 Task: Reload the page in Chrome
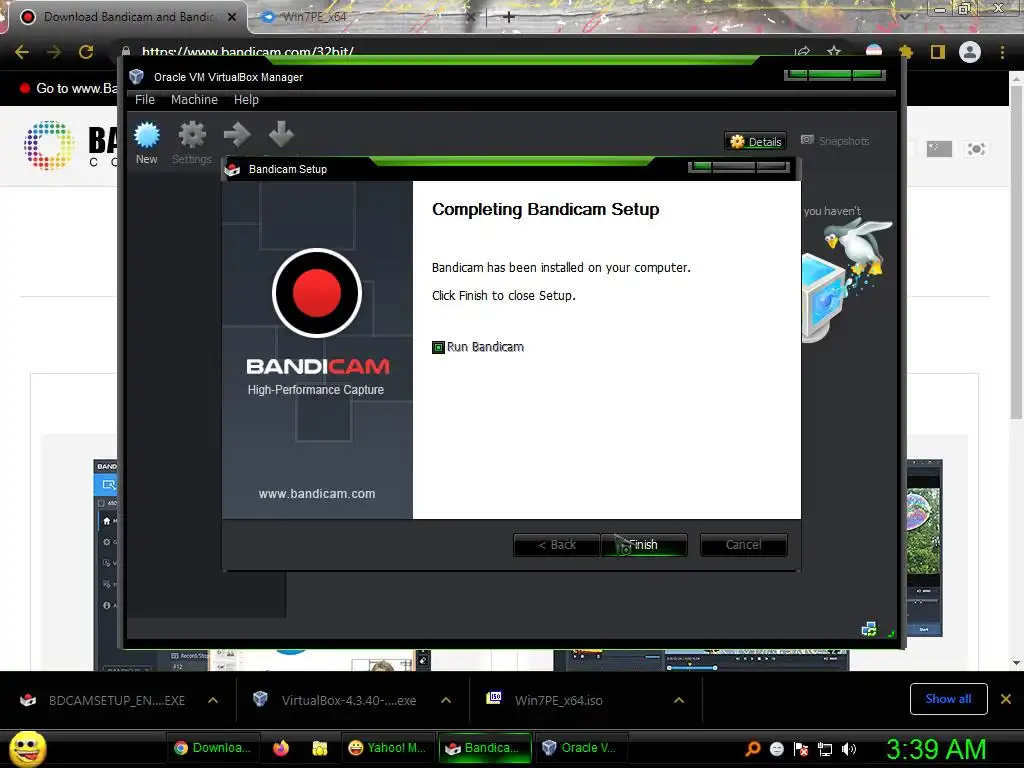[x=86, y=52]
